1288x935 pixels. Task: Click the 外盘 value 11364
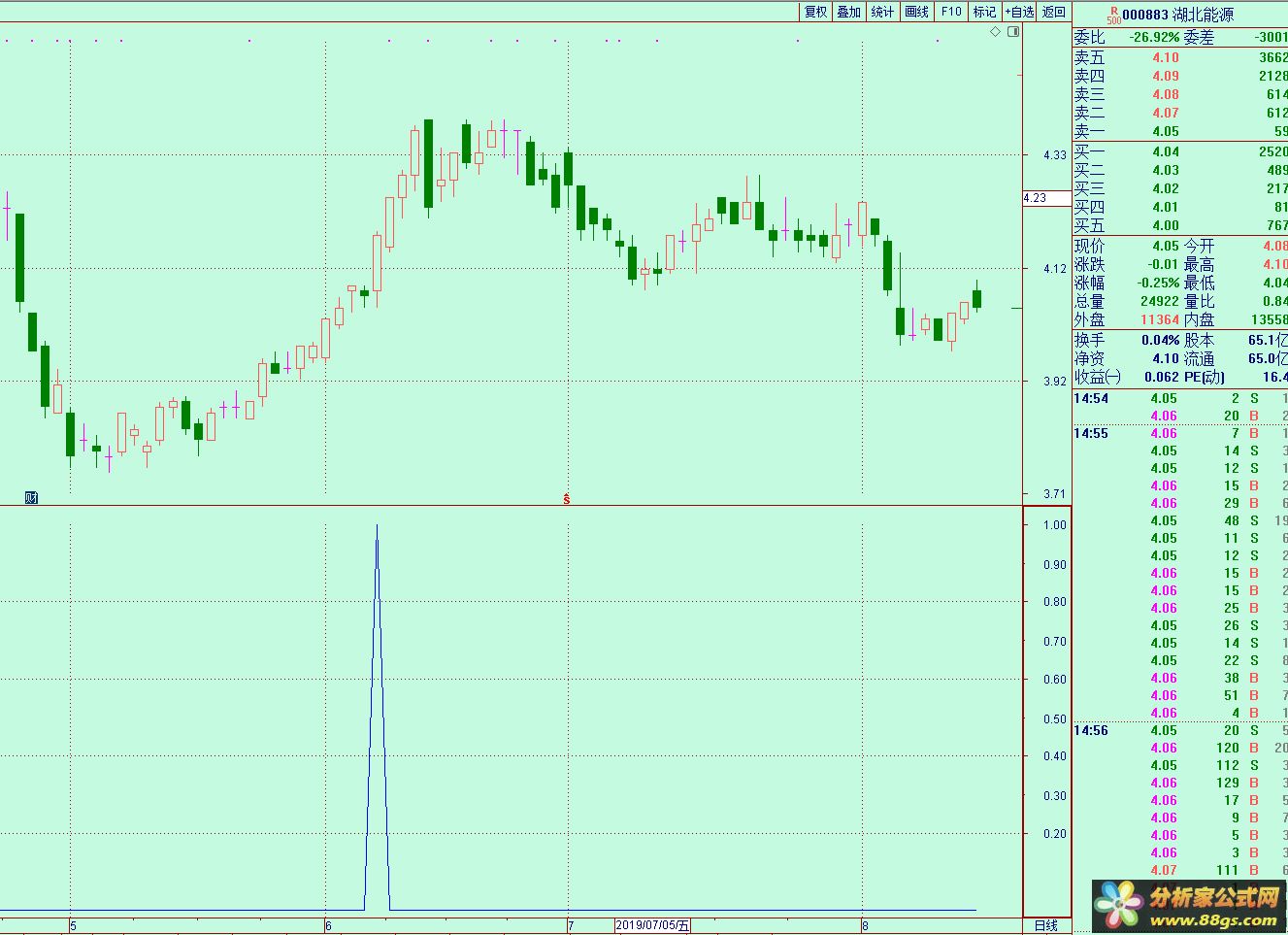pyautogui.click(x=1160, y=319)
